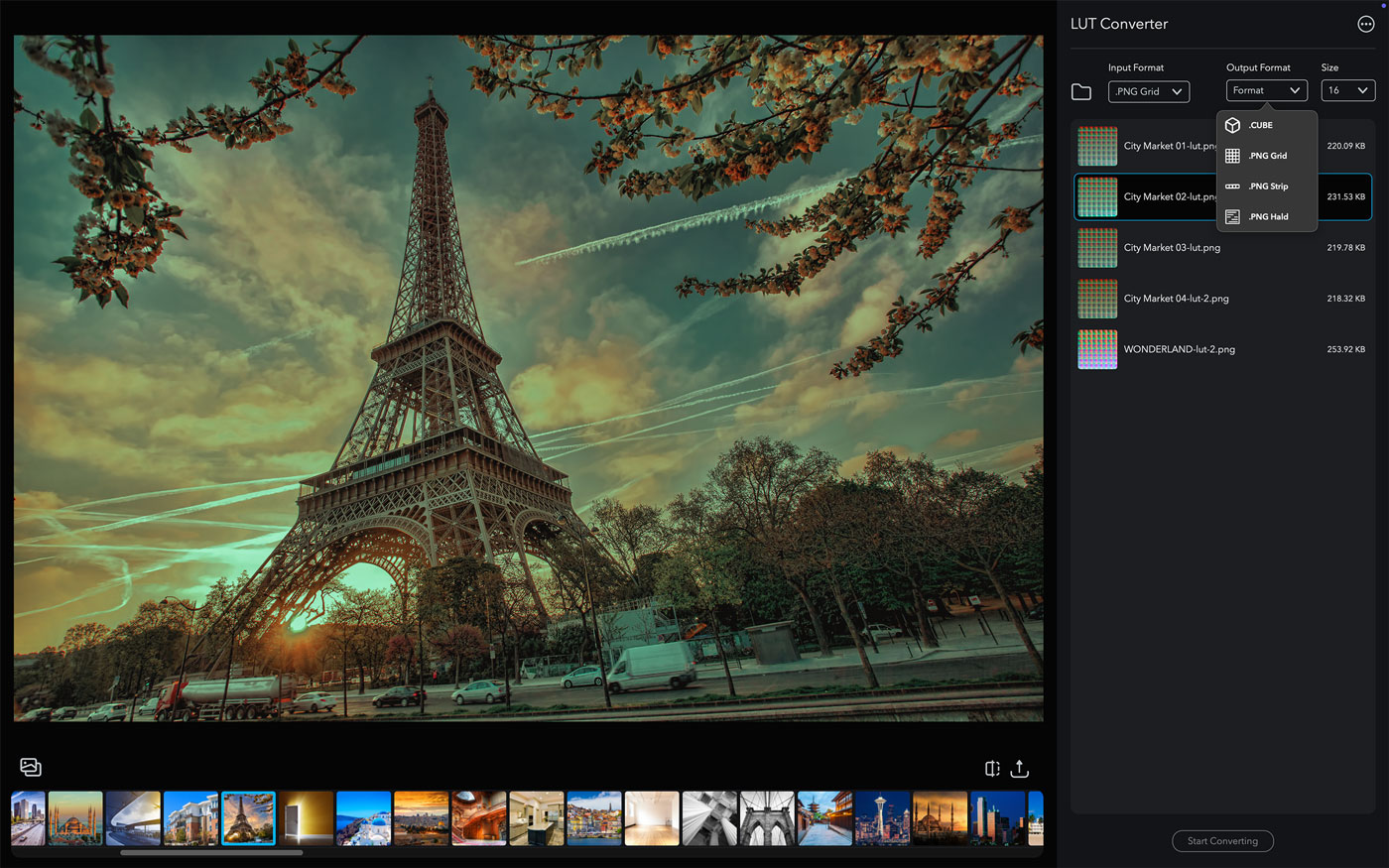Click the WONDERLAND LUT preview icon
The image size is (1389, 868).
coord(1097,349)
